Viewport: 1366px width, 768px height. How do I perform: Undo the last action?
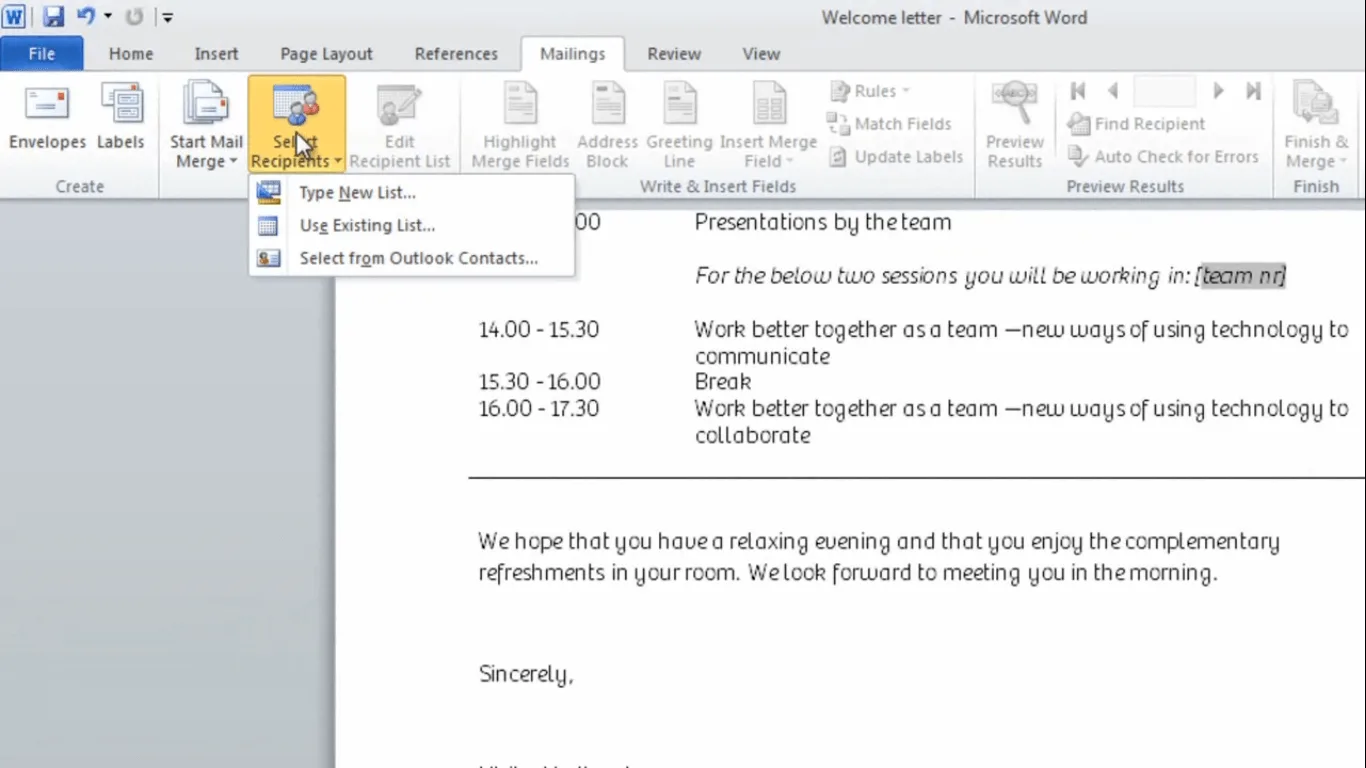pos(86,17)
